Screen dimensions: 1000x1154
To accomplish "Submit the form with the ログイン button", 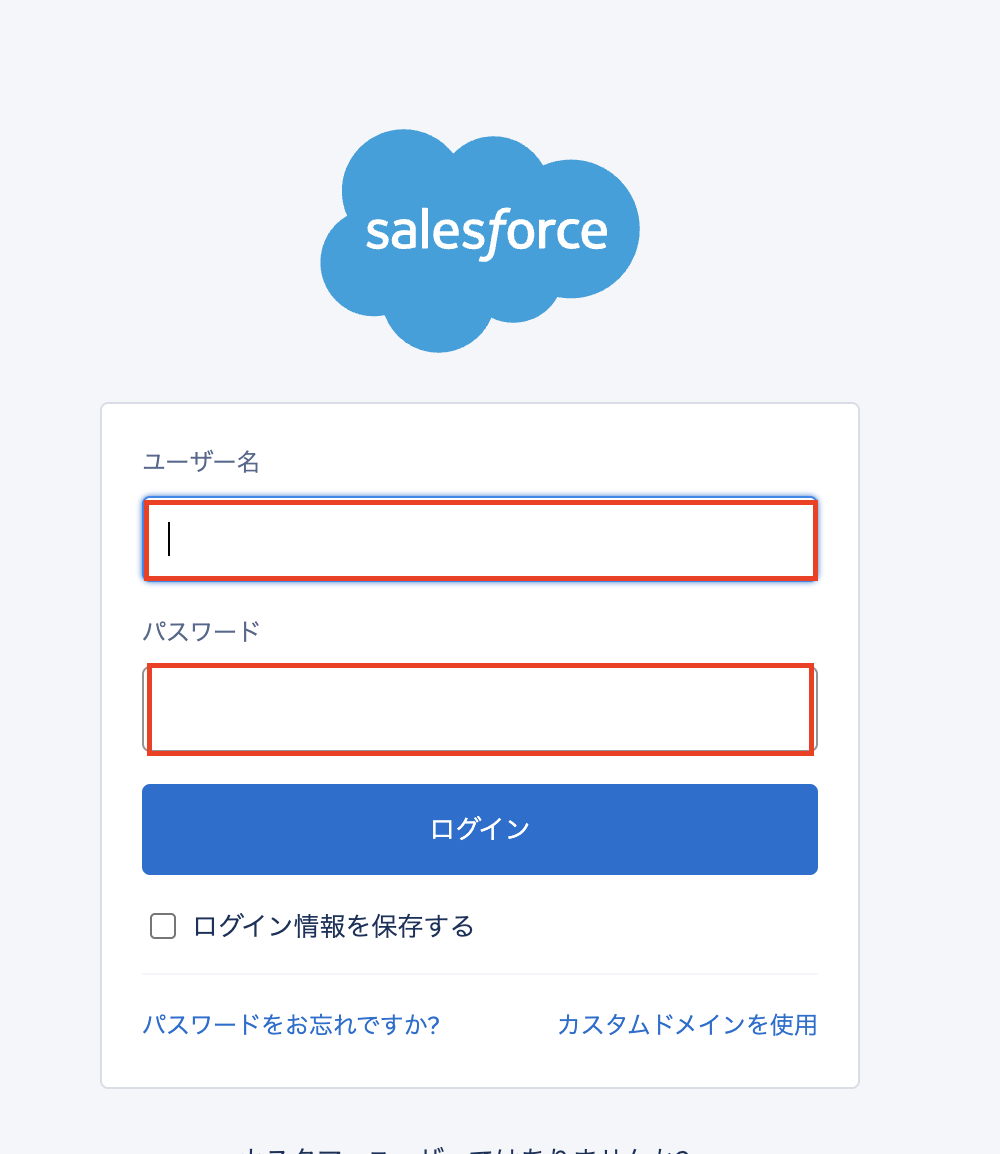I will (480, 829).
